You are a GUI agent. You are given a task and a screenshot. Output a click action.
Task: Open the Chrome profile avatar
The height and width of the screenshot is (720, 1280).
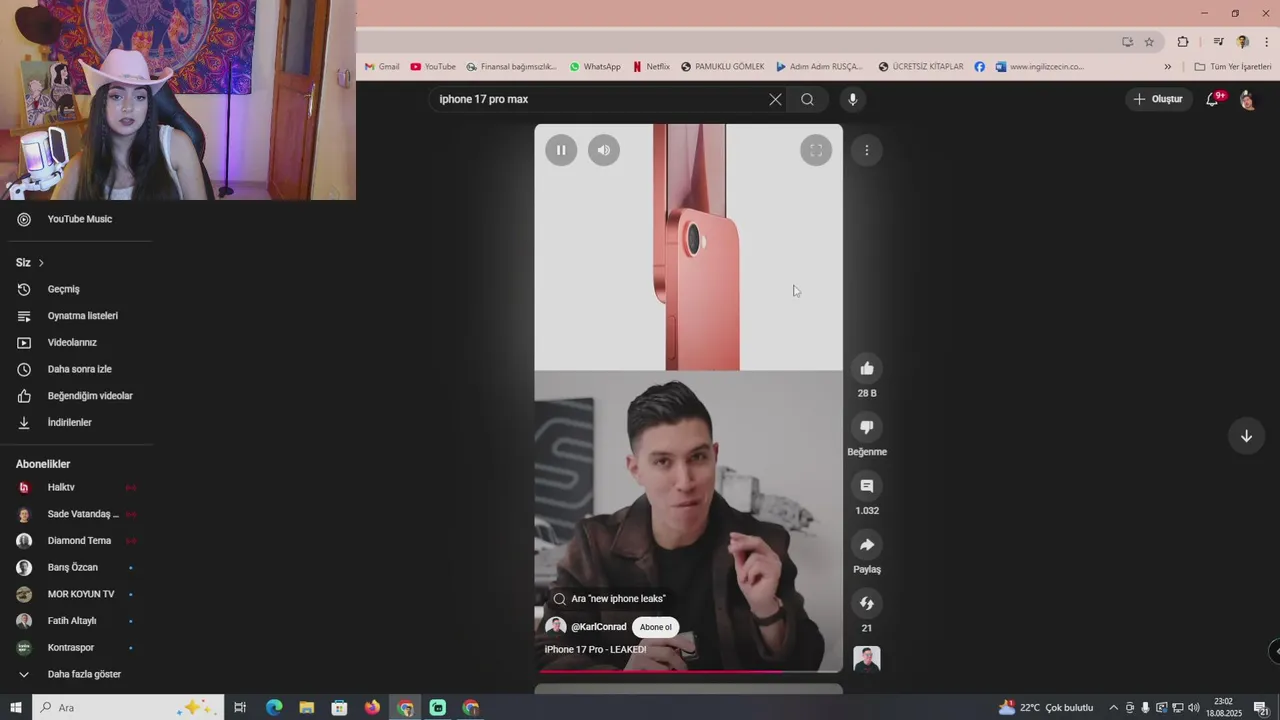tap(1243, 42)
